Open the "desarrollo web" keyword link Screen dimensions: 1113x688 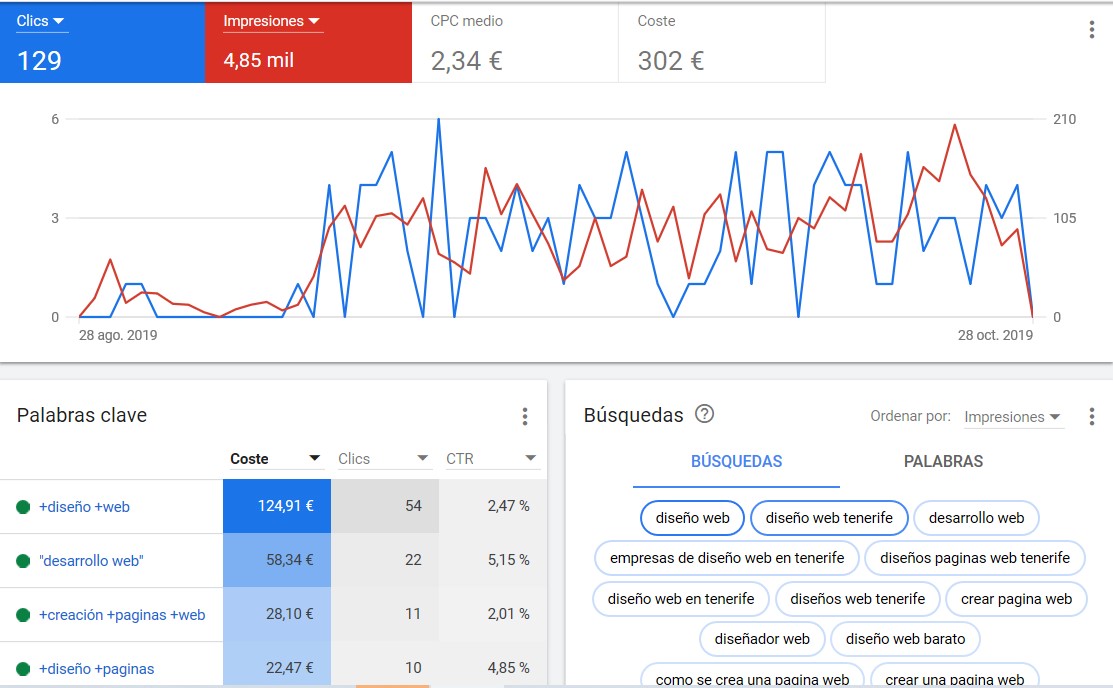(x=91, y=561)
